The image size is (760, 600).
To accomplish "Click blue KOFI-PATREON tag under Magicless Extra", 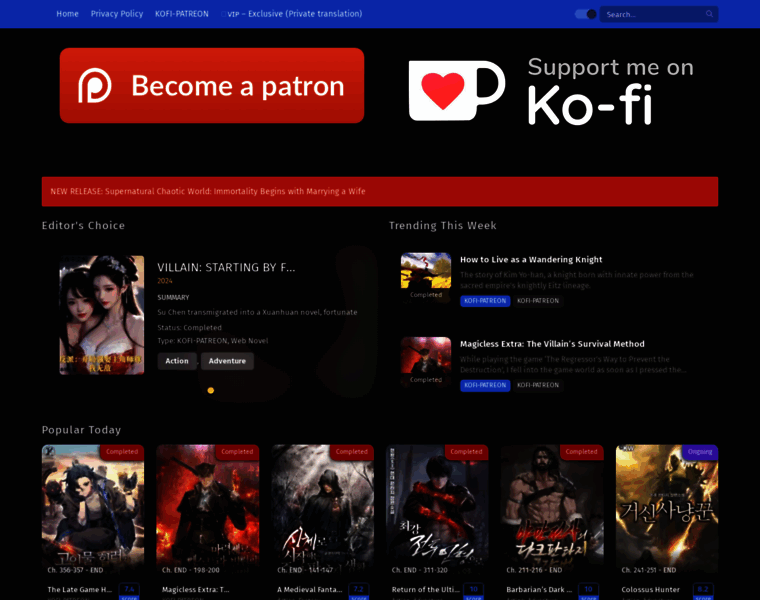I will pos(485,385).
